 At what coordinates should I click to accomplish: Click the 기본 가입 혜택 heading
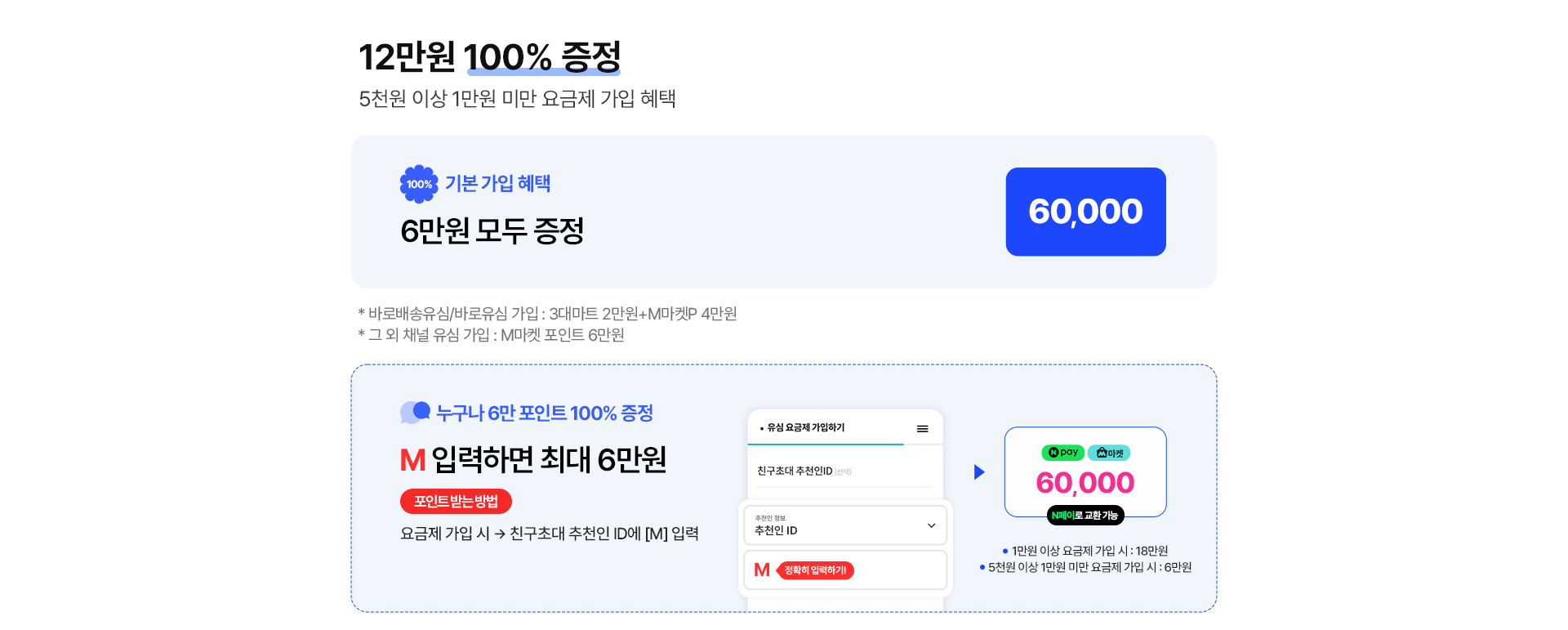point(497,184)
